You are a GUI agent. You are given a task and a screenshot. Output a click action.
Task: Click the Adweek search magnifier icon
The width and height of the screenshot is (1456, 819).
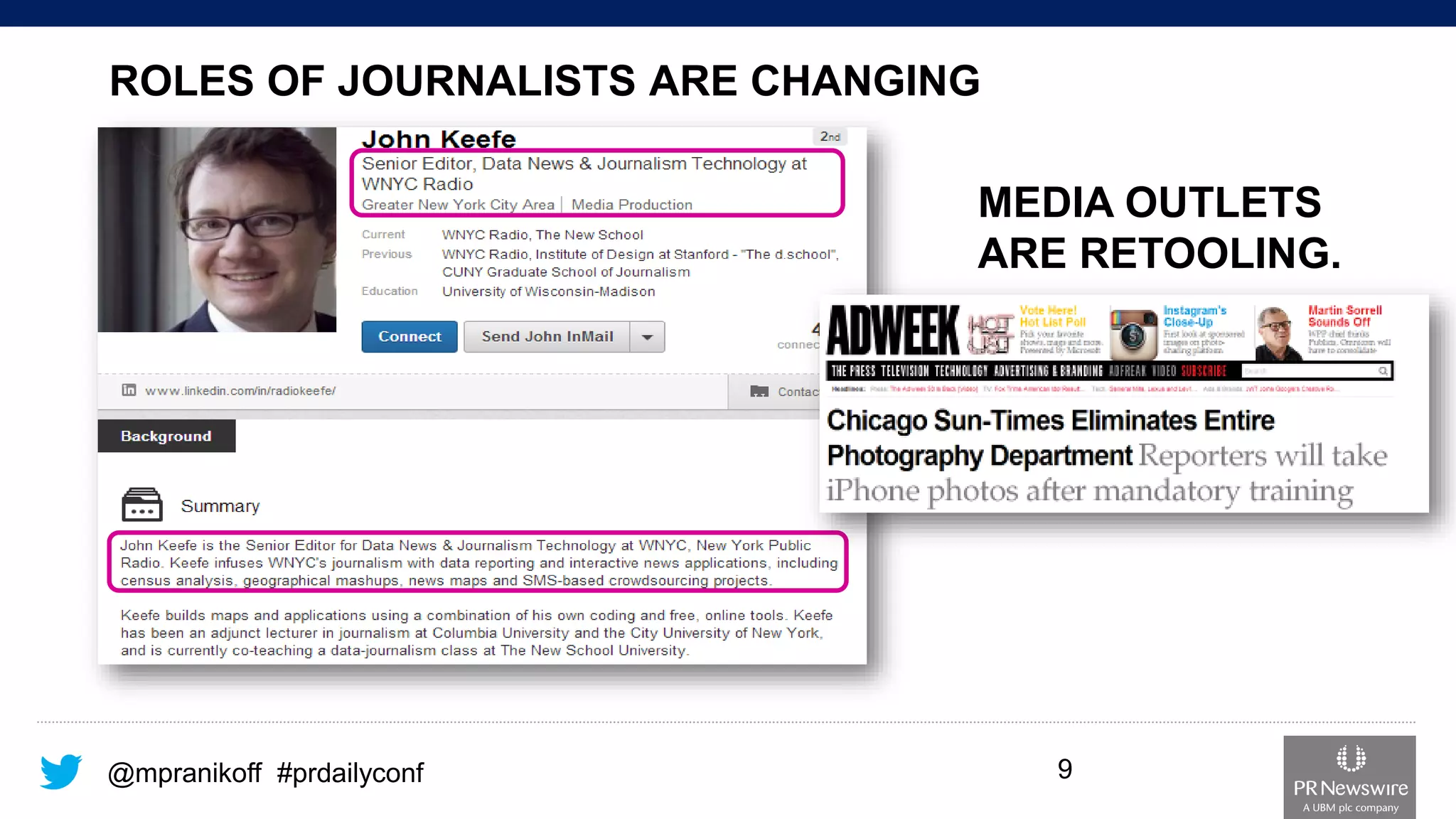click(x=1383, y=371)
